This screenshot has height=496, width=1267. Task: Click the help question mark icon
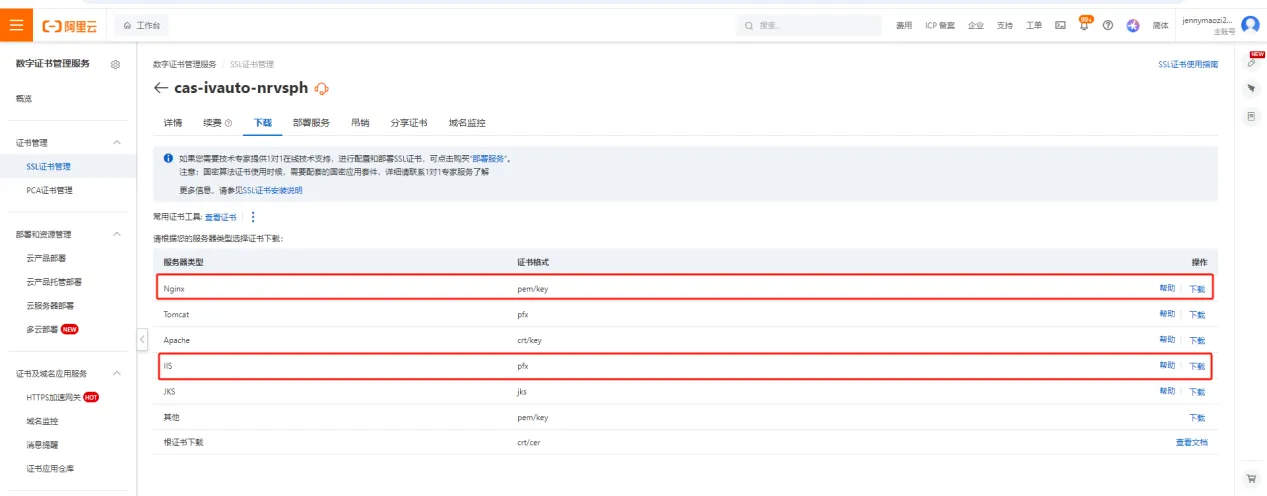point(1108,25)
